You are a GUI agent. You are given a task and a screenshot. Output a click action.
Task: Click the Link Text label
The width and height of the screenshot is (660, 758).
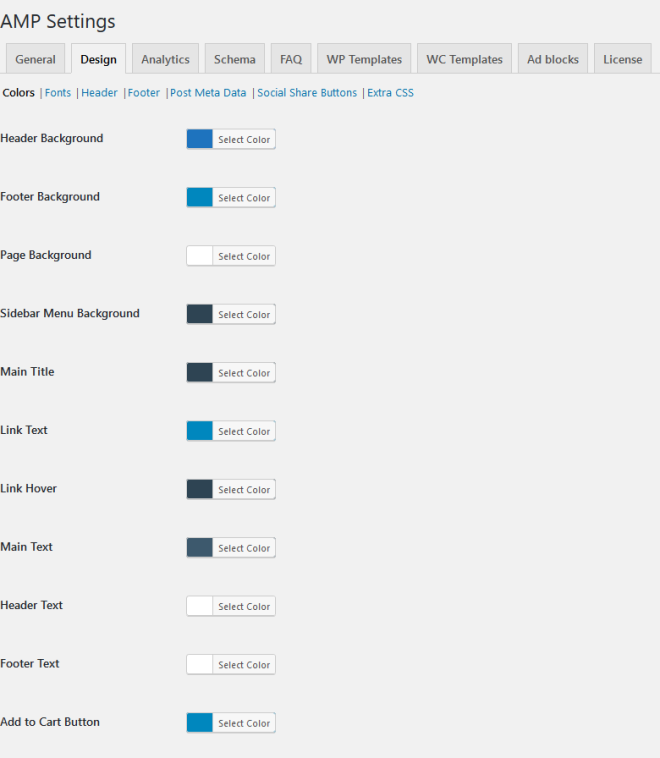pos(24,430)
